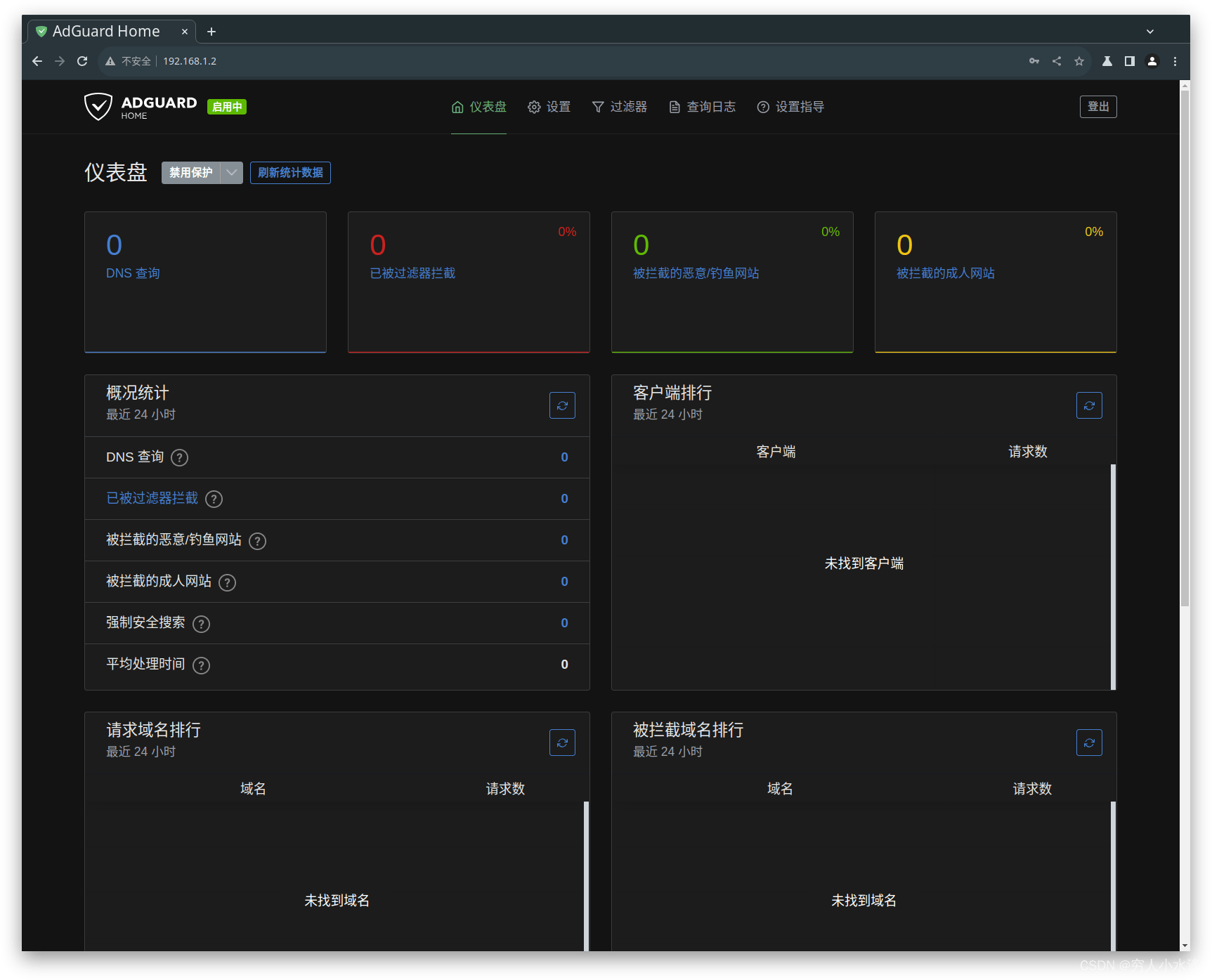Open the tab search chevron dropdown
The width and height of the screenshot is (1212, 980).
[x=1150, y=32]
